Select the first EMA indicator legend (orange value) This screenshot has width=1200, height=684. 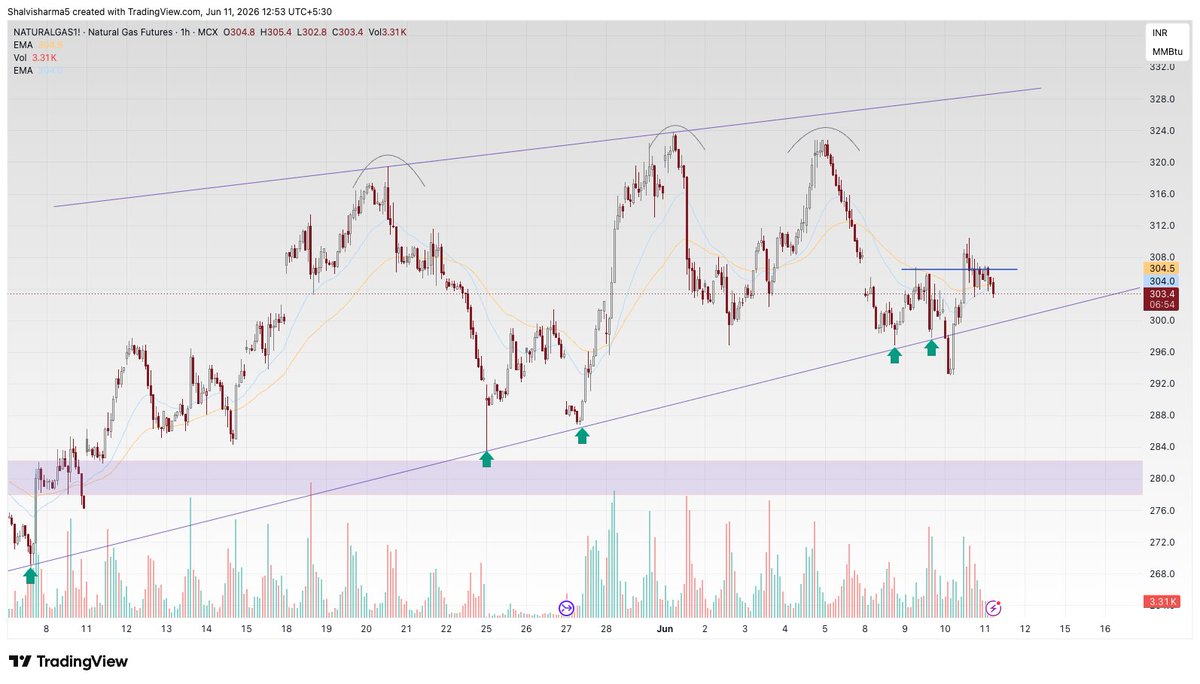pos(36,45)
